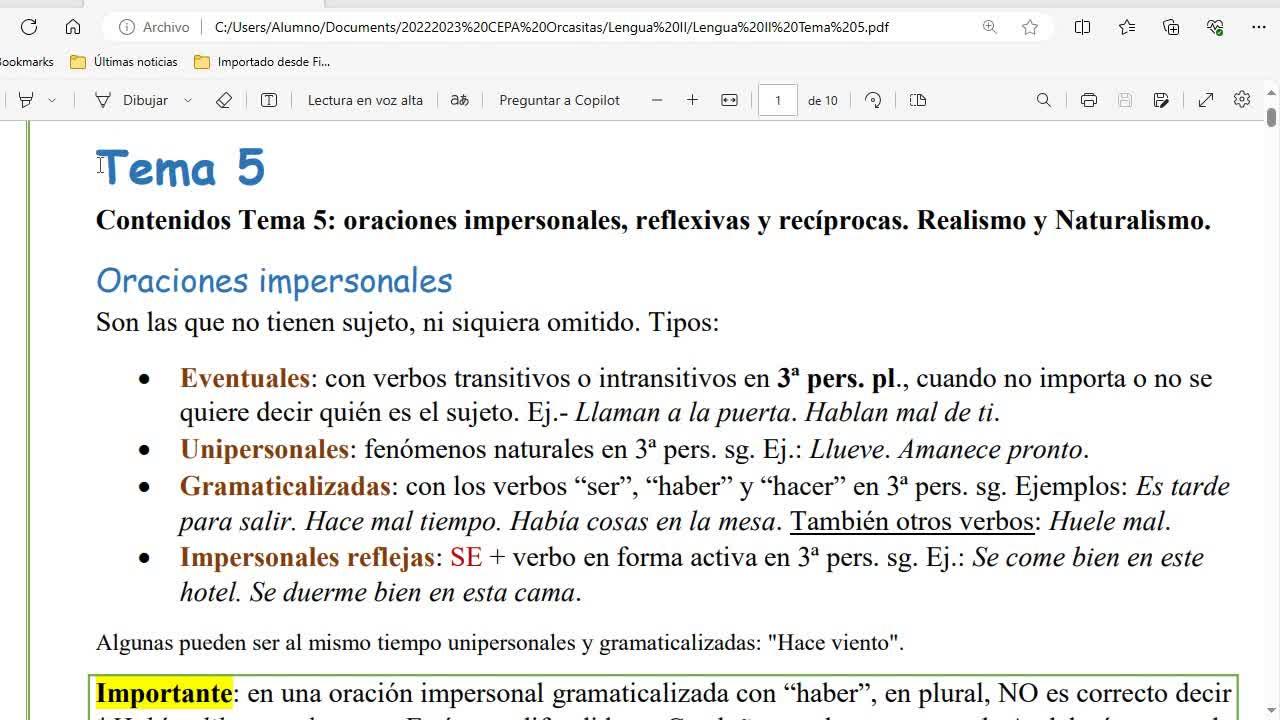Viewport: 1280px width, 720px height.
Task: Go to the browser home page
Action: [73, 27]
